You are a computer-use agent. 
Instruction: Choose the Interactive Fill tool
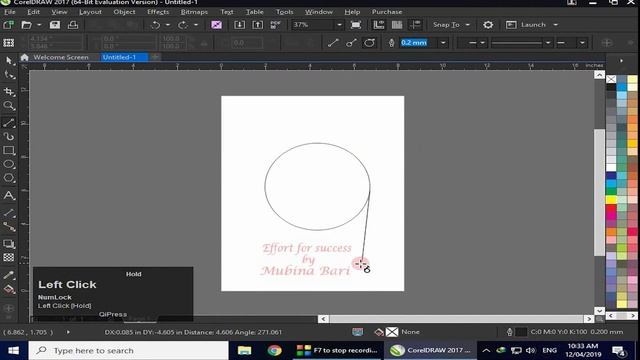9,289
